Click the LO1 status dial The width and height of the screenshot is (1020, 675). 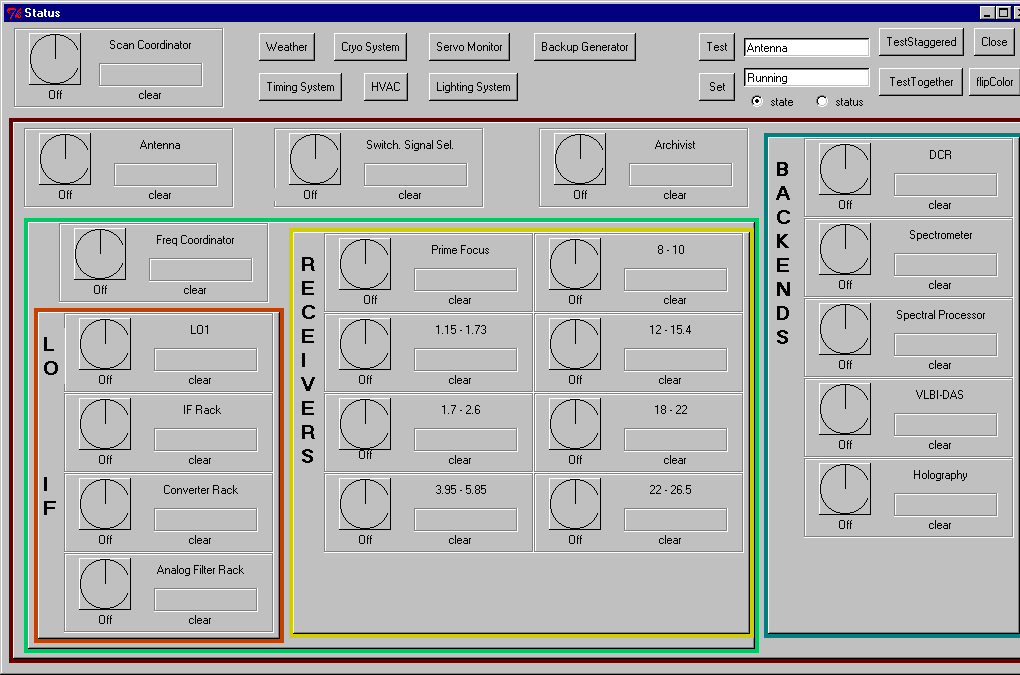coord(105,344)
